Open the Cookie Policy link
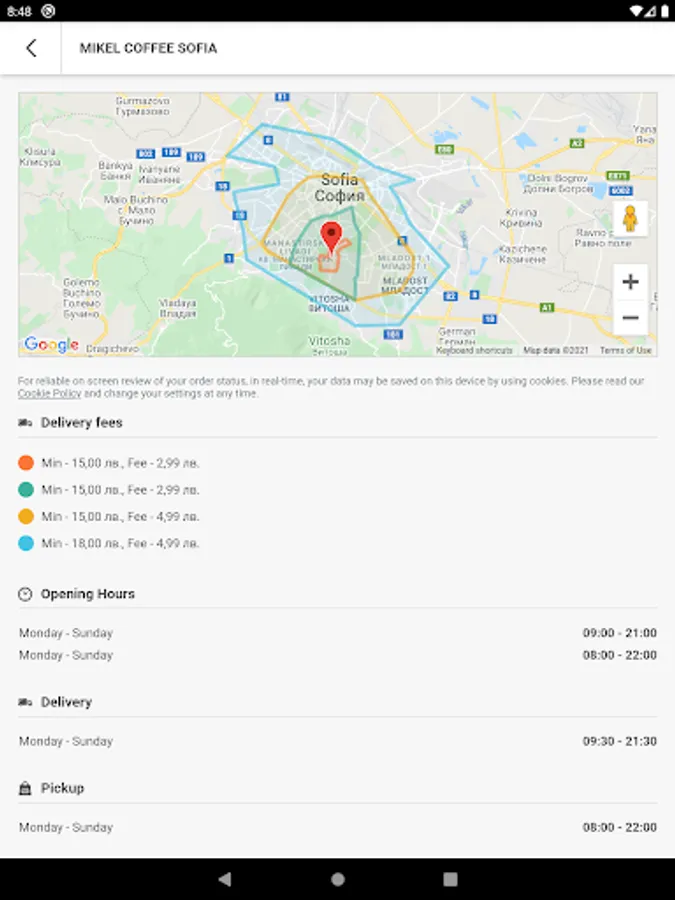Screen dimensions: 675x900 pyautogui.click(x=49, y=394)
